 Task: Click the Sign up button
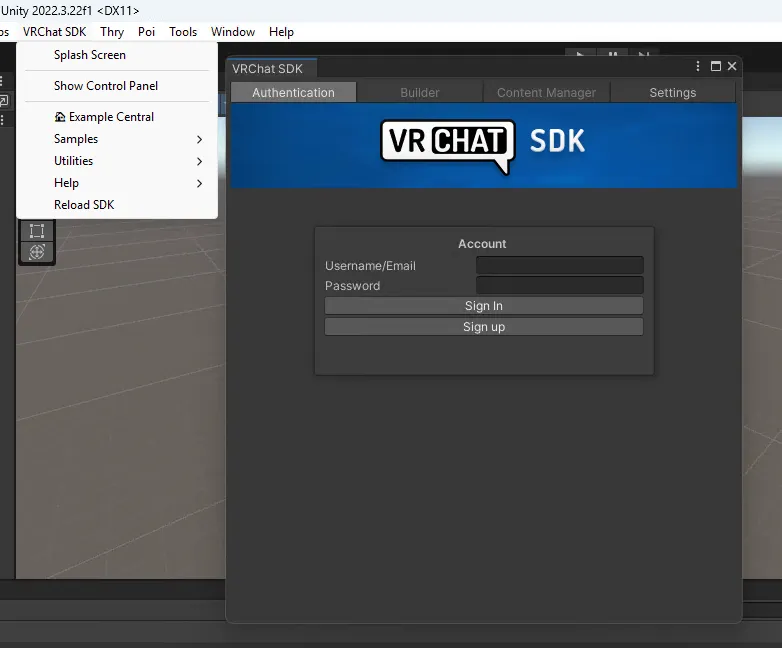[484, 327]
